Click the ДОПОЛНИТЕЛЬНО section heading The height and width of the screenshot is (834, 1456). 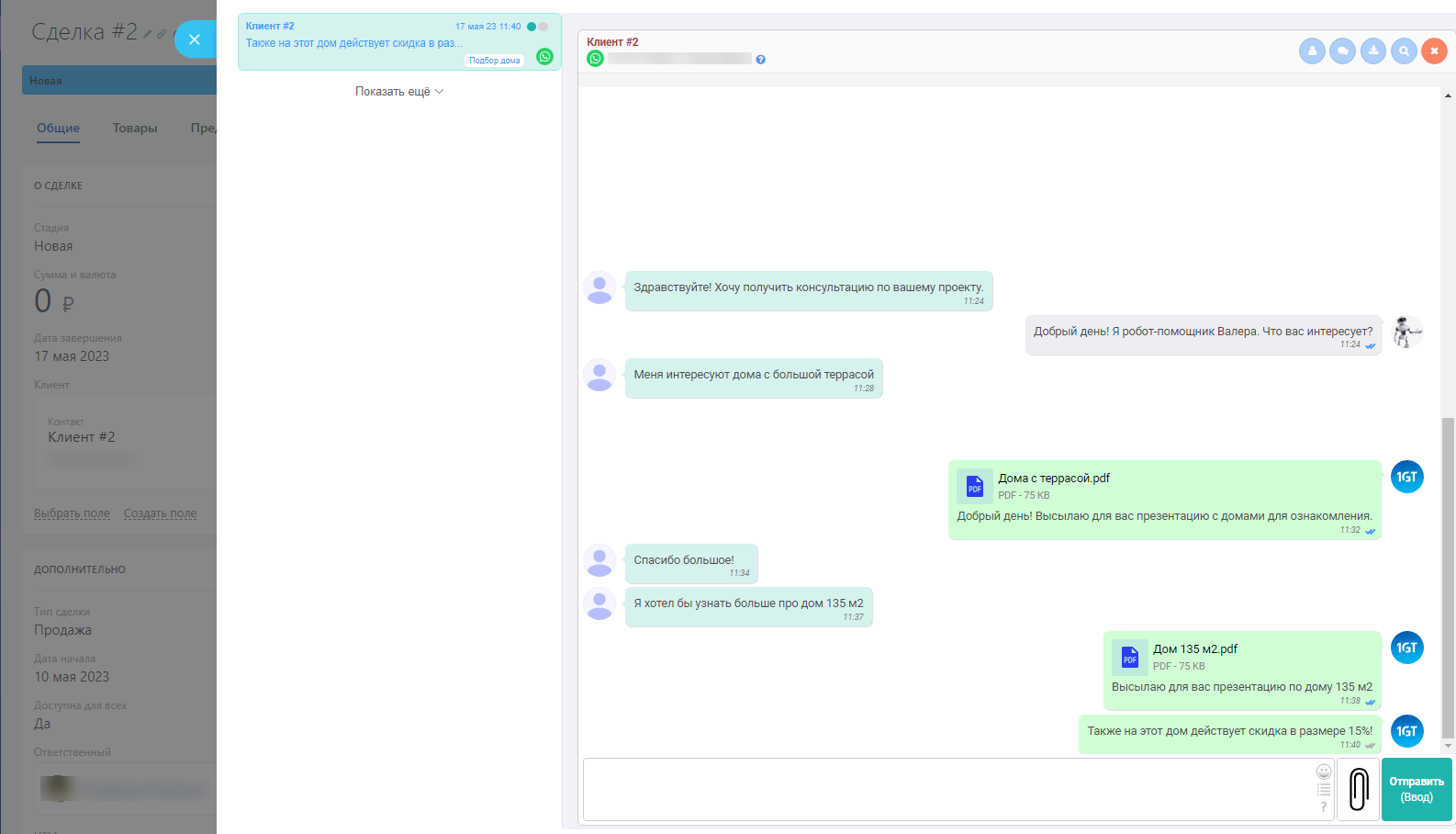pyautogui.click(x=80, y=569)
